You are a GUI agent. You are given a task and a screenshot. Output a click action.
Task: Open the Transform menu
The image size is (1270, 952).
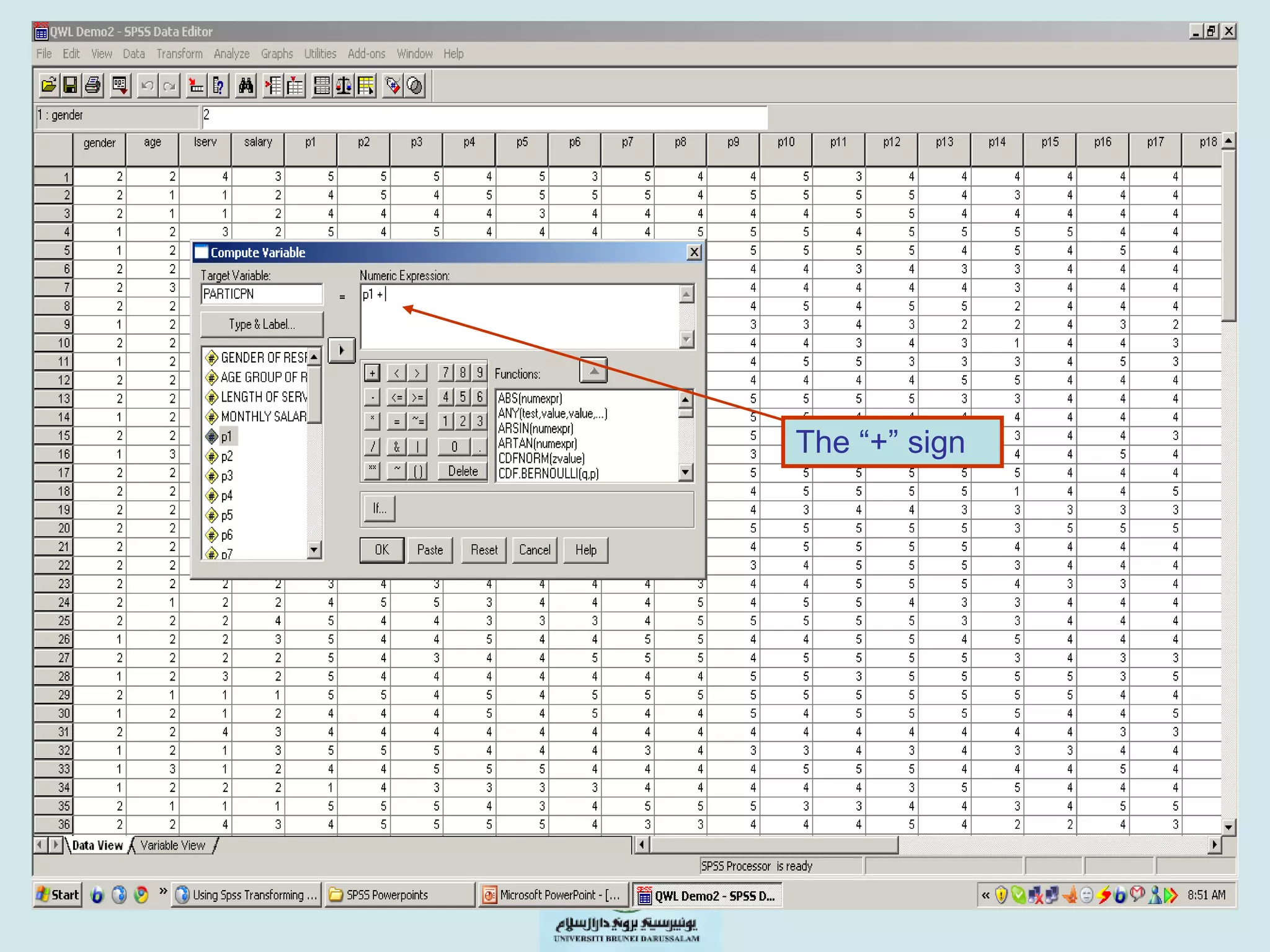179,54
